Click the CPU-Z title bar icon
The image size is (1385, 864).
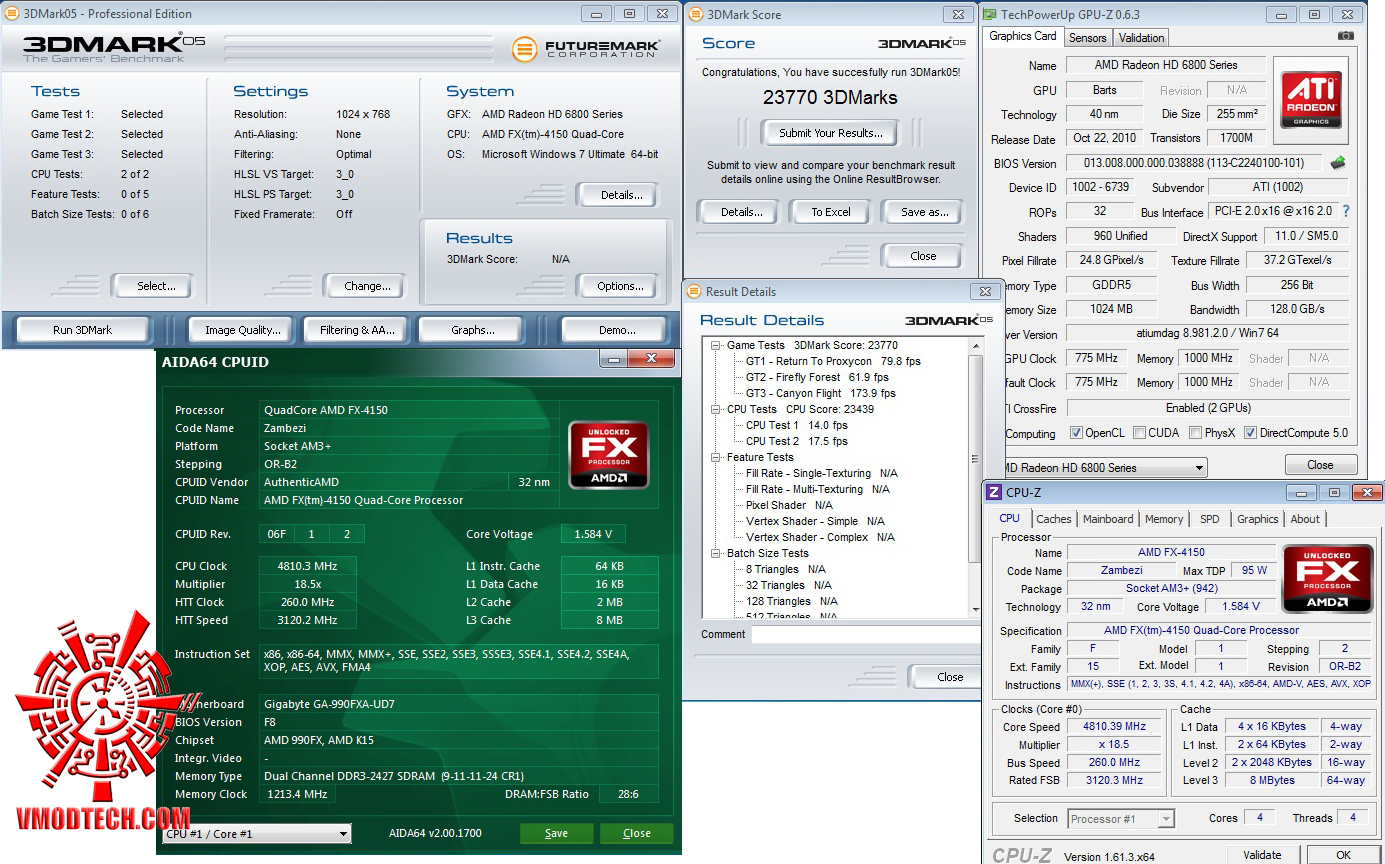click(x=994, y=492)
